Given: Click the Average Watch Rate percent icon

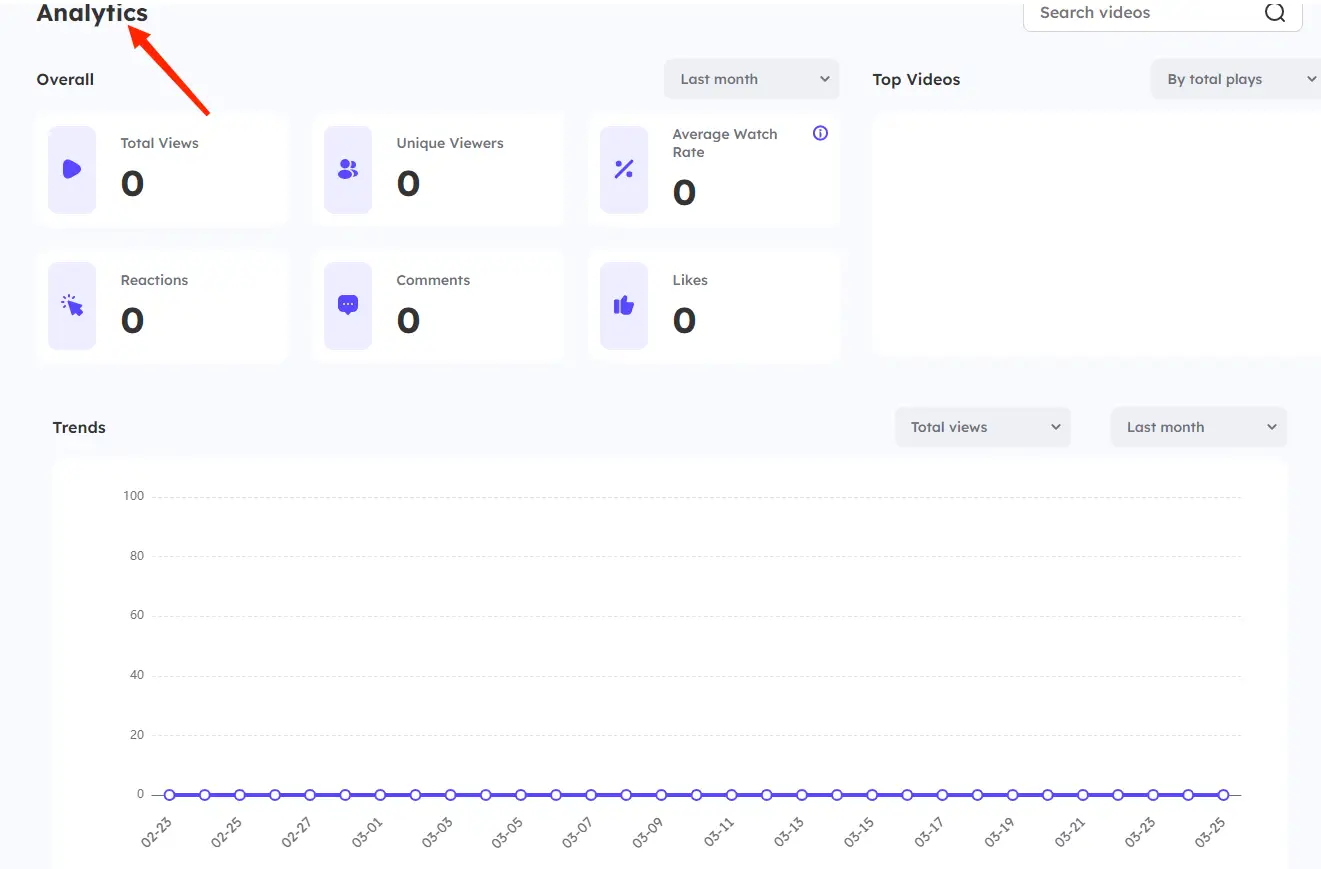Looking at the screenshot, I should [624, 169].
